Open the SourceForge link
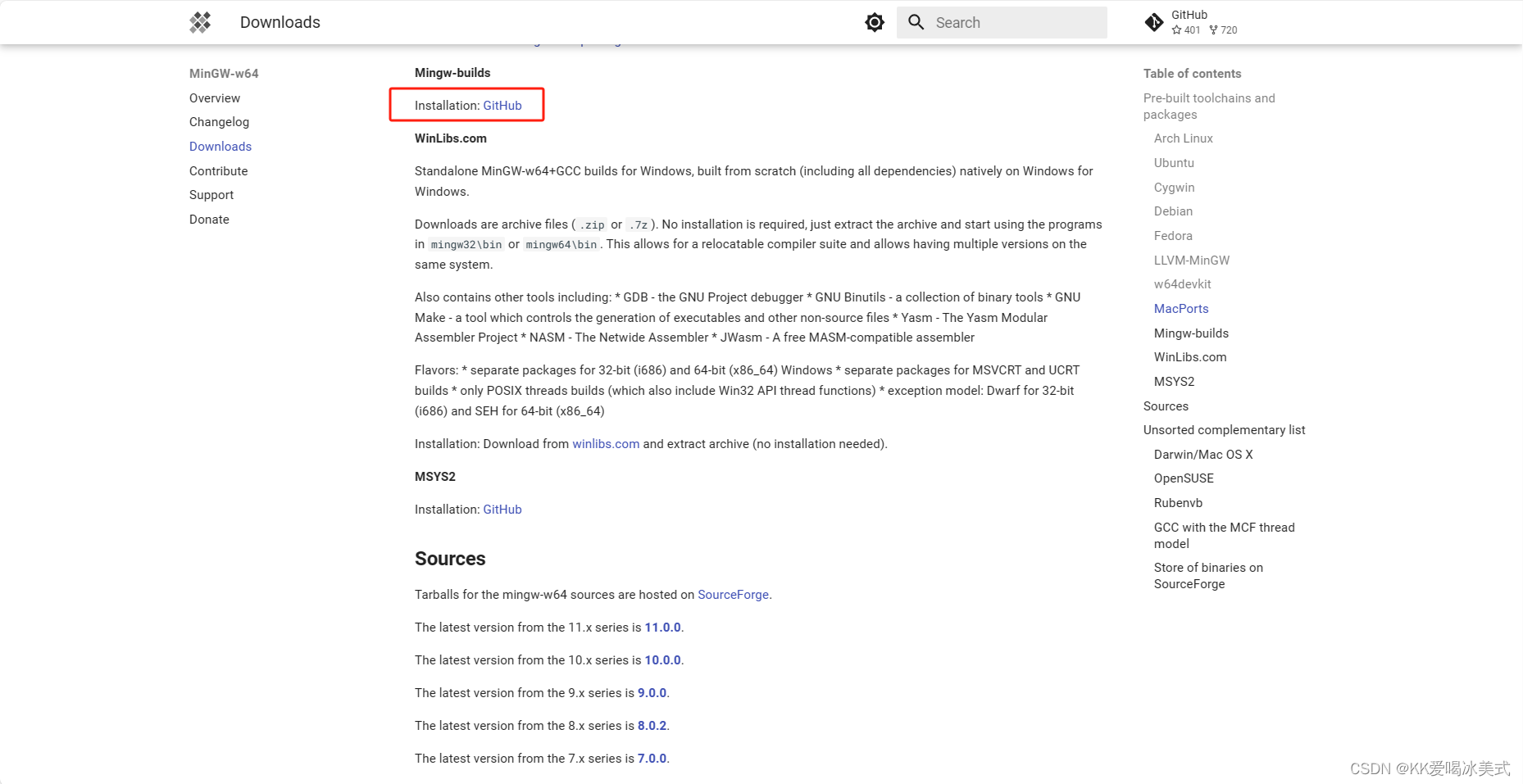1523x784 pixels. tap(734, 594)
